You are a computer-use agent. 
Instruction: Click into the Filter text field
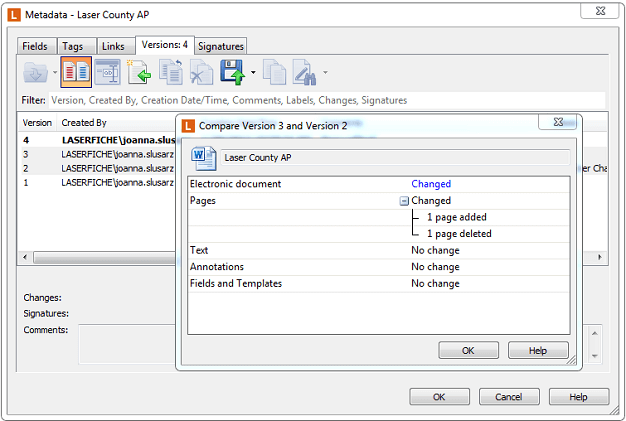327,100
